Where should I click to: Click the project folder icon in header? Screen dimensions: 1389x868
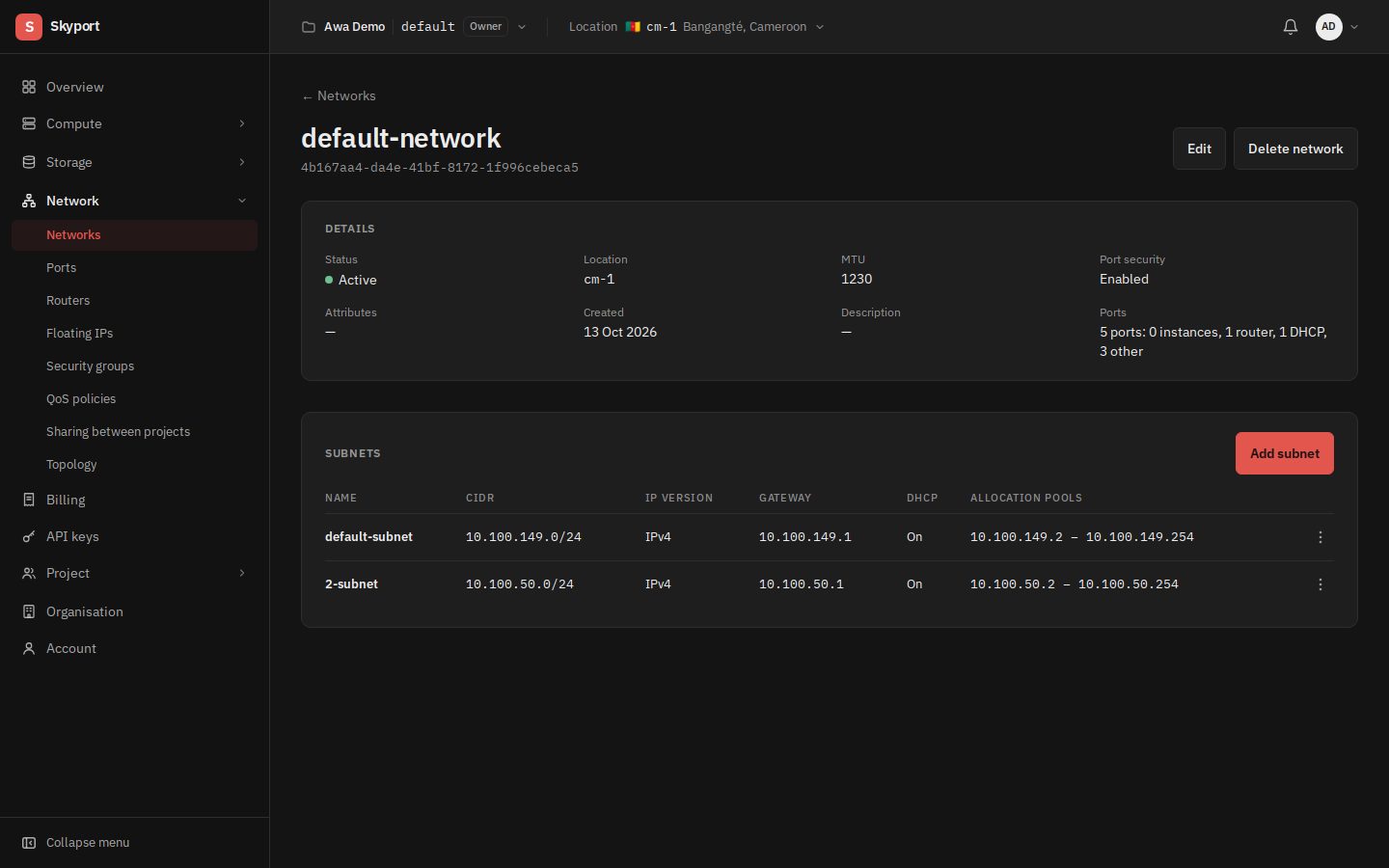coord(309,27)
